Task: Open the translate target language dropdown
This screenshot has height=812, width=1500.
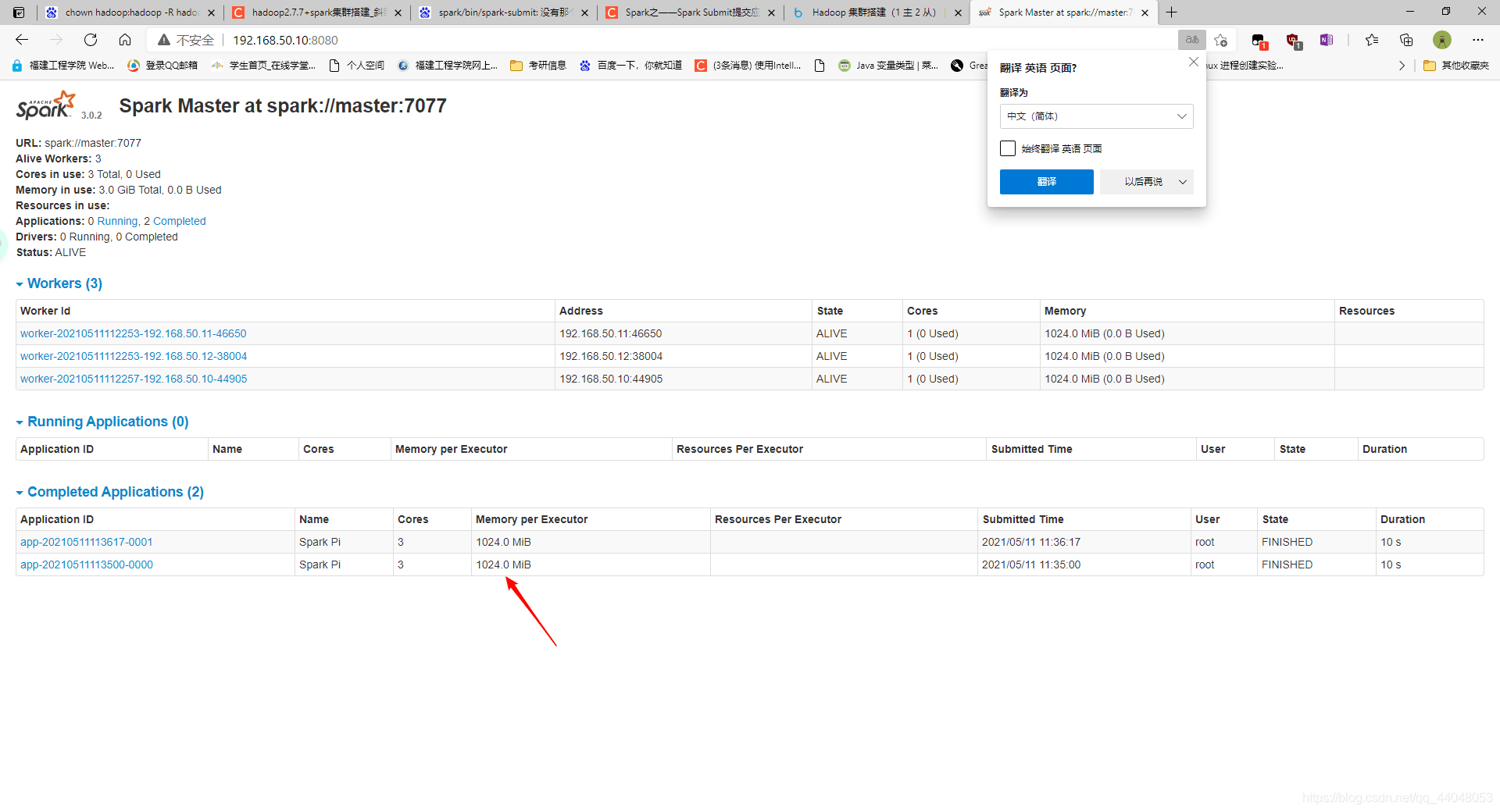Action: 1096,116
